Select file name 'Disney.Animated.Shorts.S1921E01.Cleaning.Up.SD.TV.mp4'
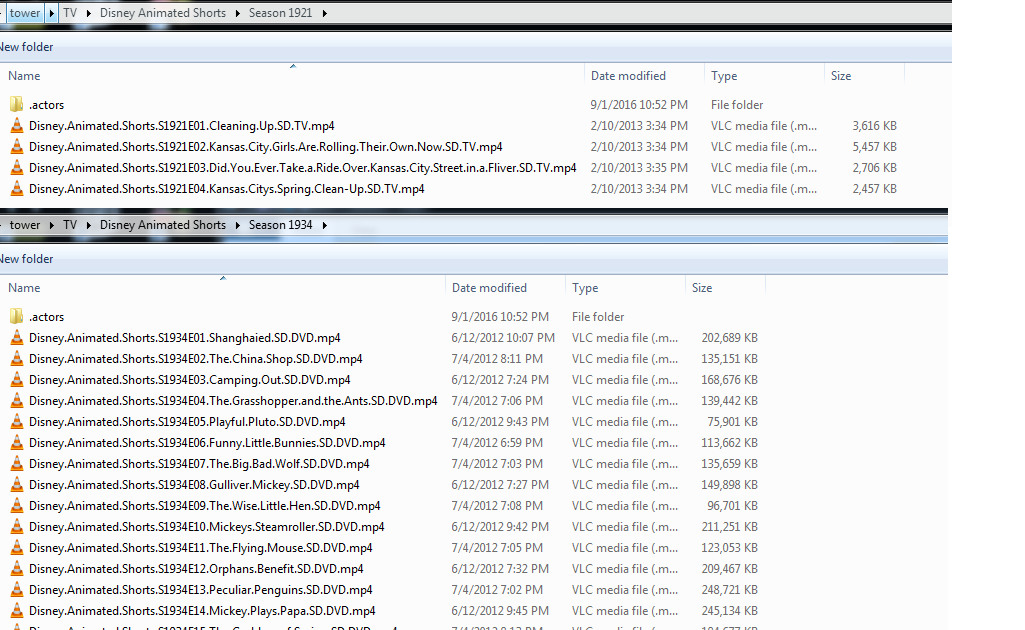 point(182,125)
